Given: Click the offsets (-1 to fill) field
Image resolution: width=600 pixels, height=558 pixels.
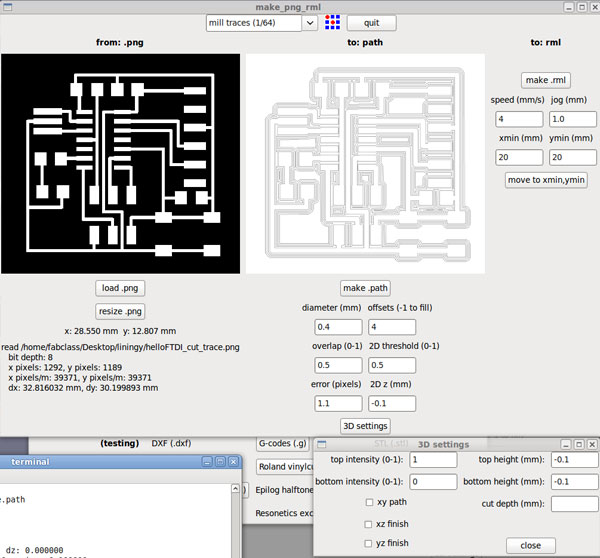Looking at the screenshot, I should point(392,327).
